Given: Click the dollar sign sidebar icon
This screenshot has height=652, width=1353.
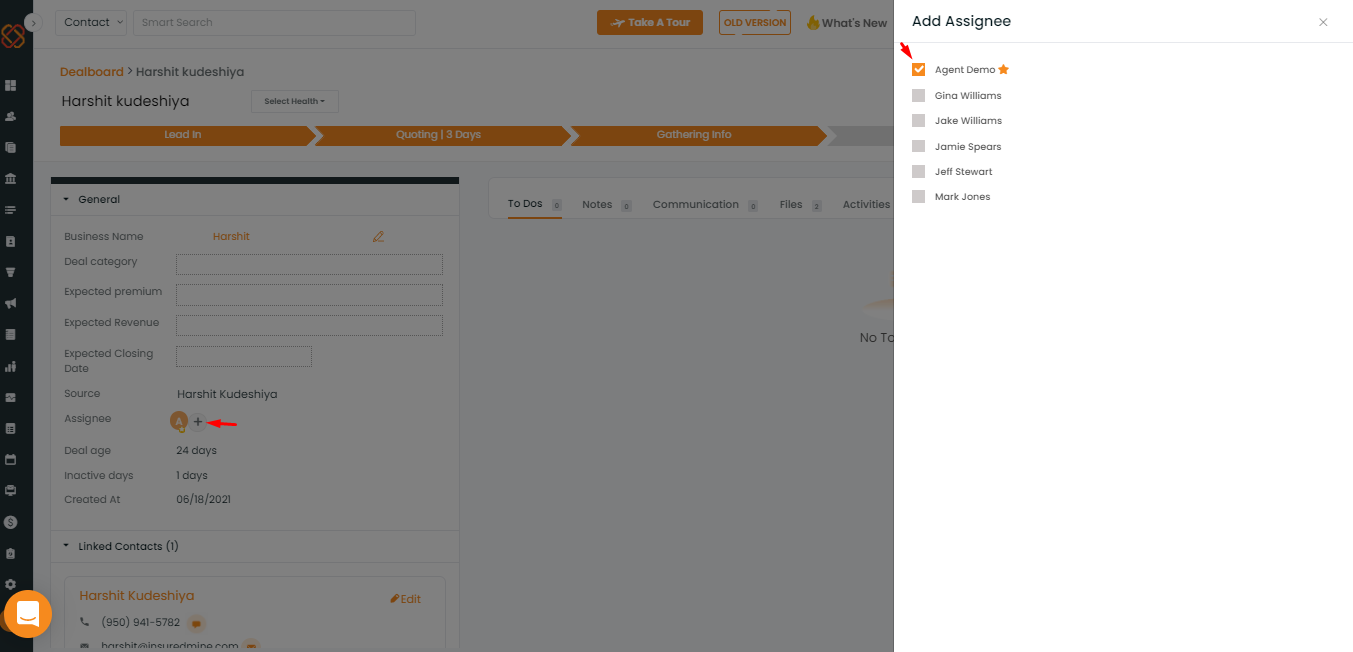Looking at the screenshot, I should click(11, 522).
